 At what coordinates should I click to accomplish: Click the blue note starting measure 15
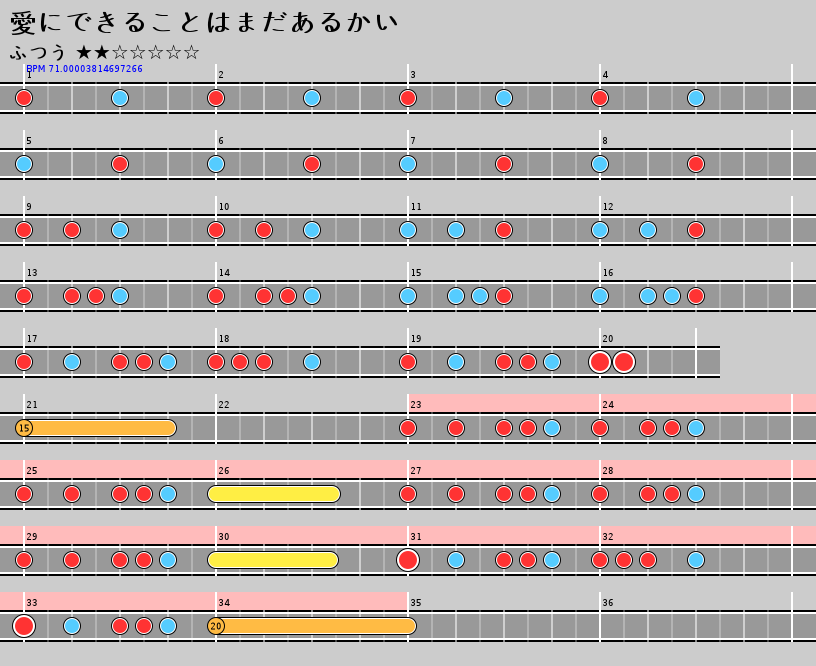click(408, 296)
